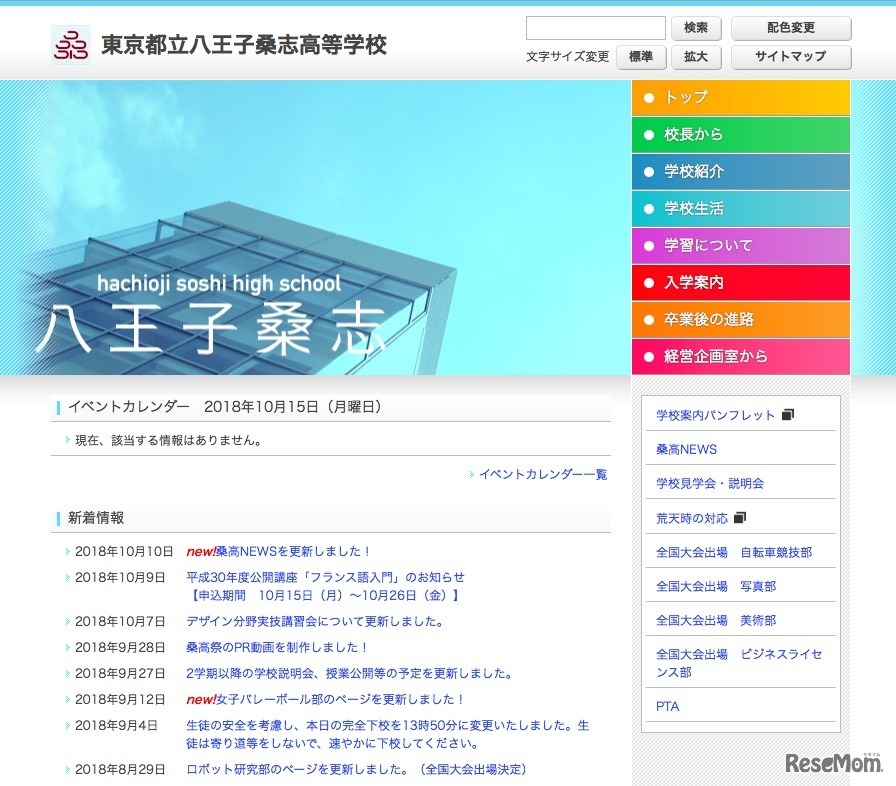Open the イベントカレンダー一覧 link
The image size is (896, 786).
542,475
